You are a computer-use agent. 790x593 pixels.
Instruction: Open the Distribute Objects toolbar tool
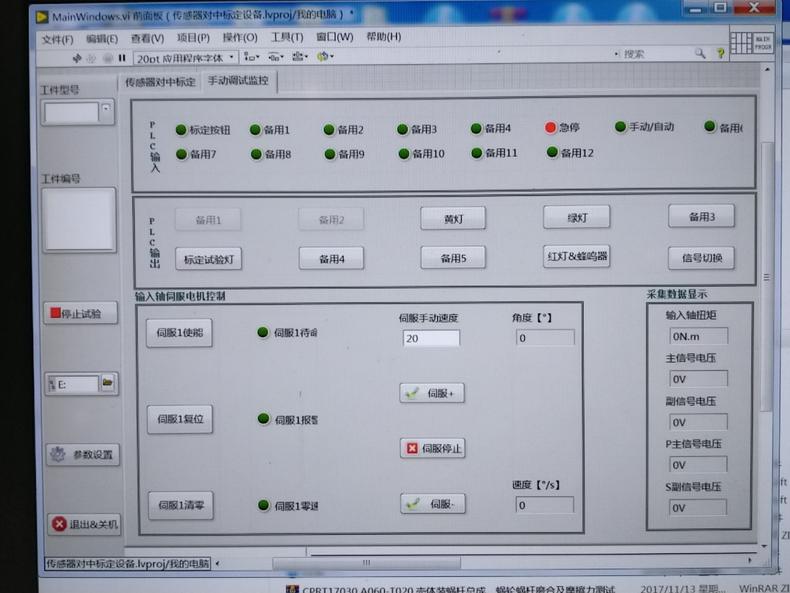[275, 57]
